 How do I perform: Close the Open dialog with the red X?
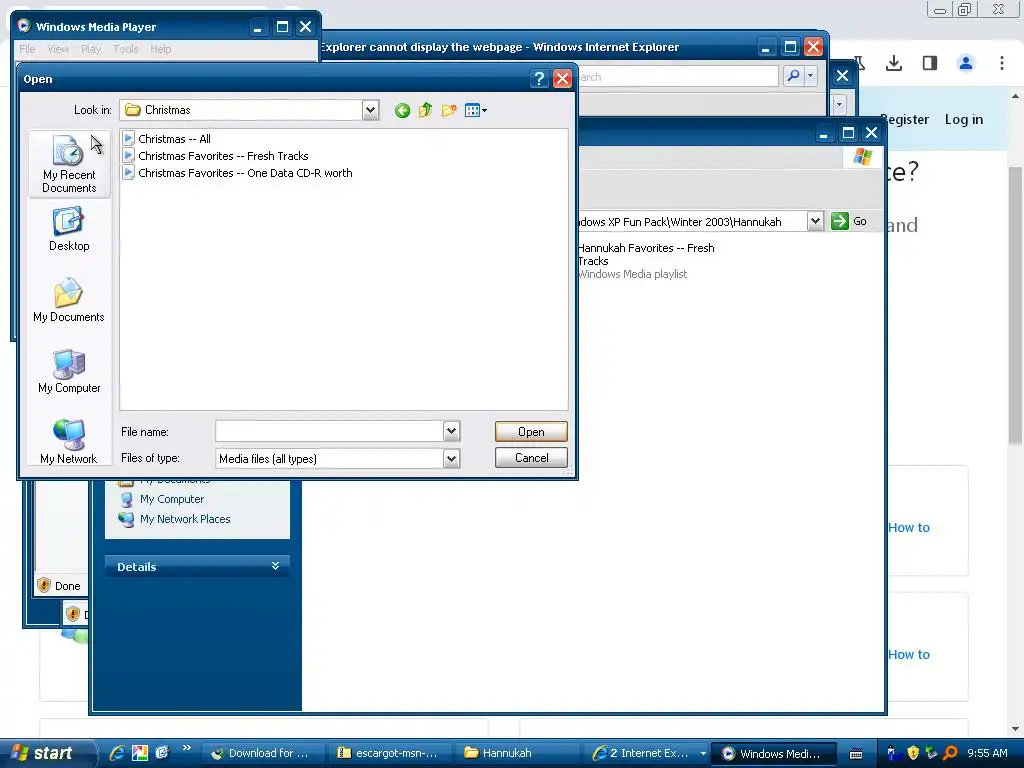(562, 79)
